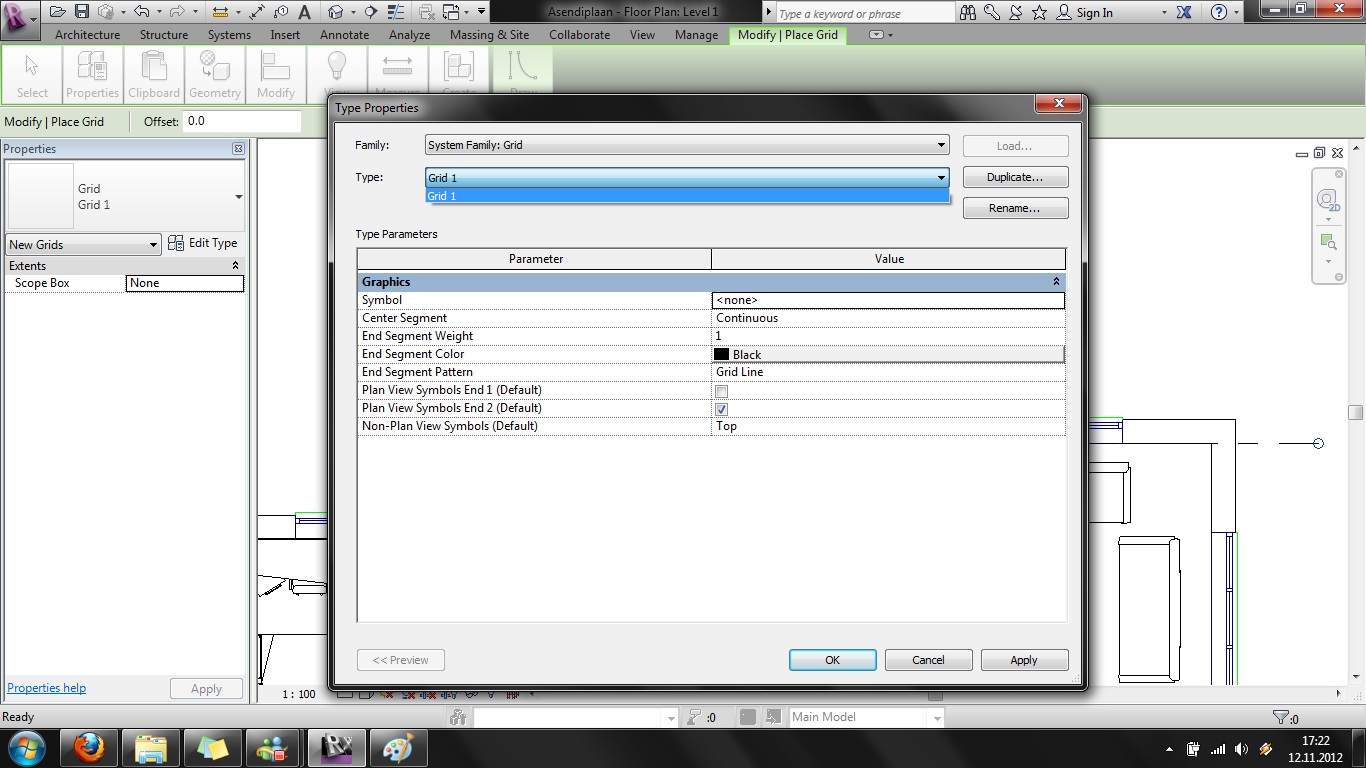Collapse the Extents section in Properties
1366x768 pixels.
click(x=235, y=266)
